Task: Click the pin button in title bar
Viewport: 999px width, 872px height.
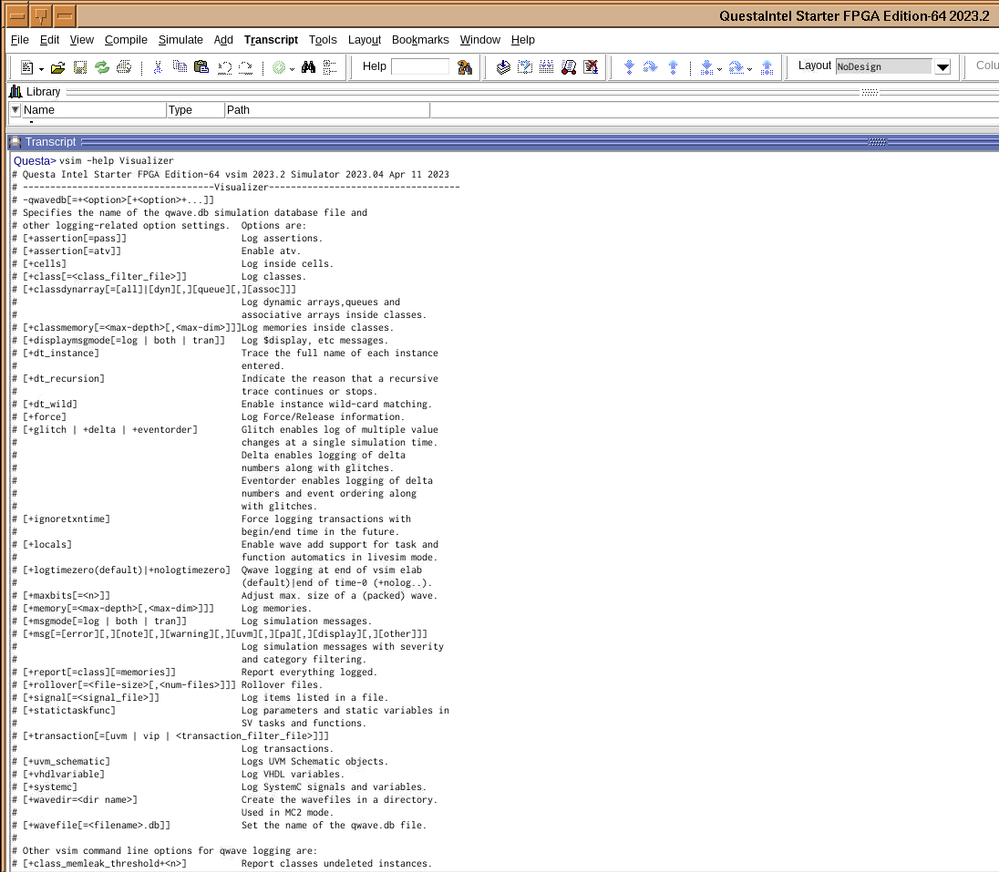Action: pos(41,15)
